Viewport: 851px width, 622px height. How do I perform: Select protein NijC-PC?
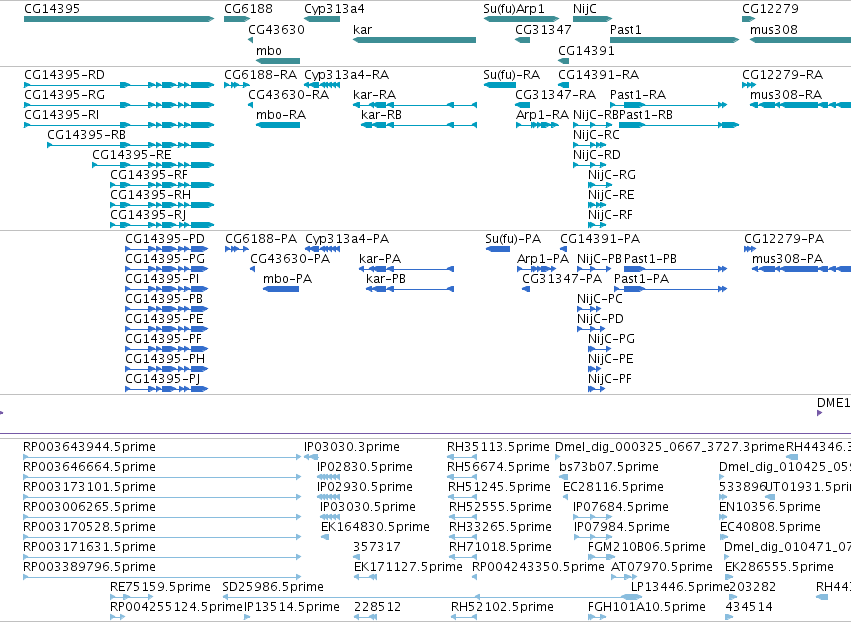(x=600, y=299)
